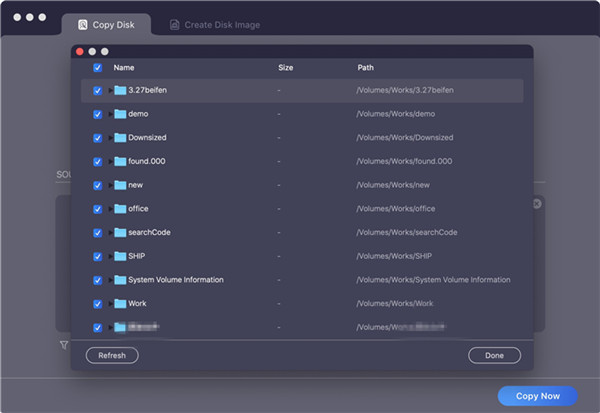Switch to the Copy Disk tab
600x413 pixels.
click(105, 24)
